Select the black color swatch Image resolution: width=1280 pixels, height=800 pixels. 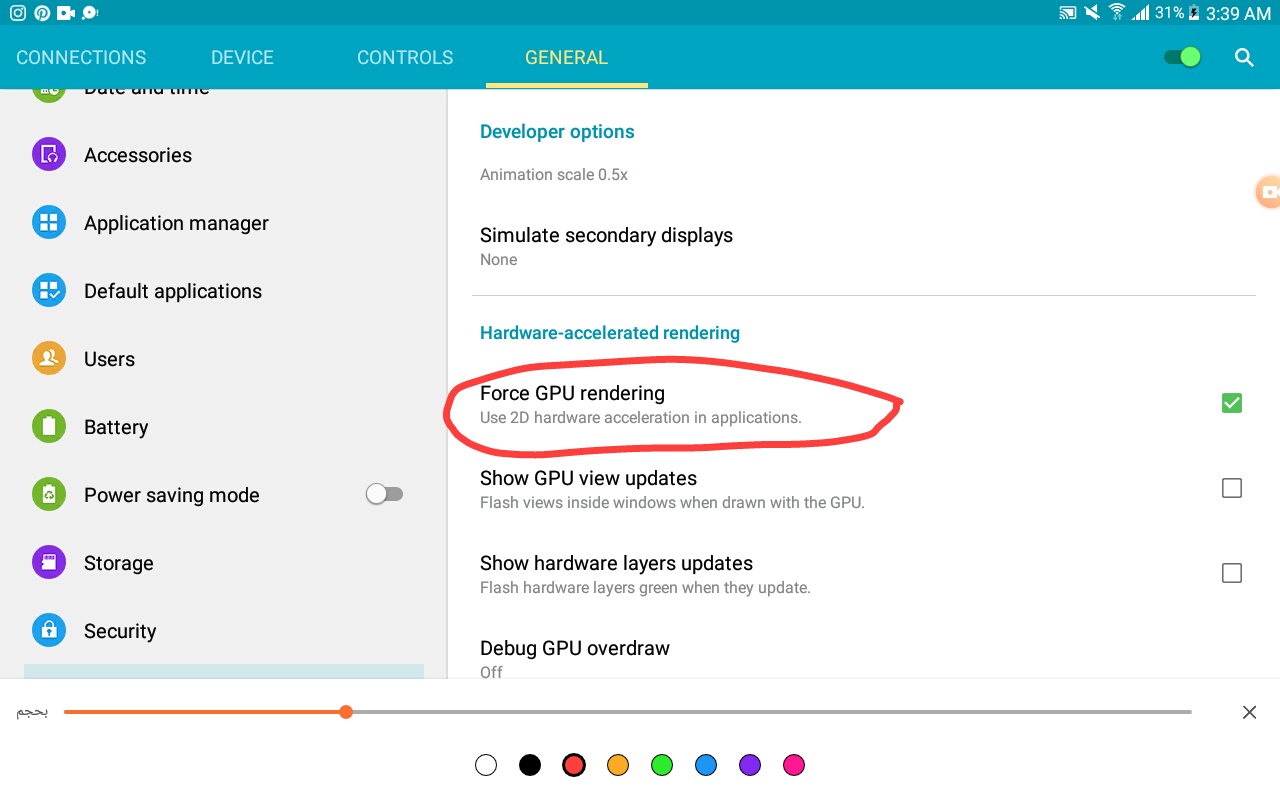[x=530, y=765]
